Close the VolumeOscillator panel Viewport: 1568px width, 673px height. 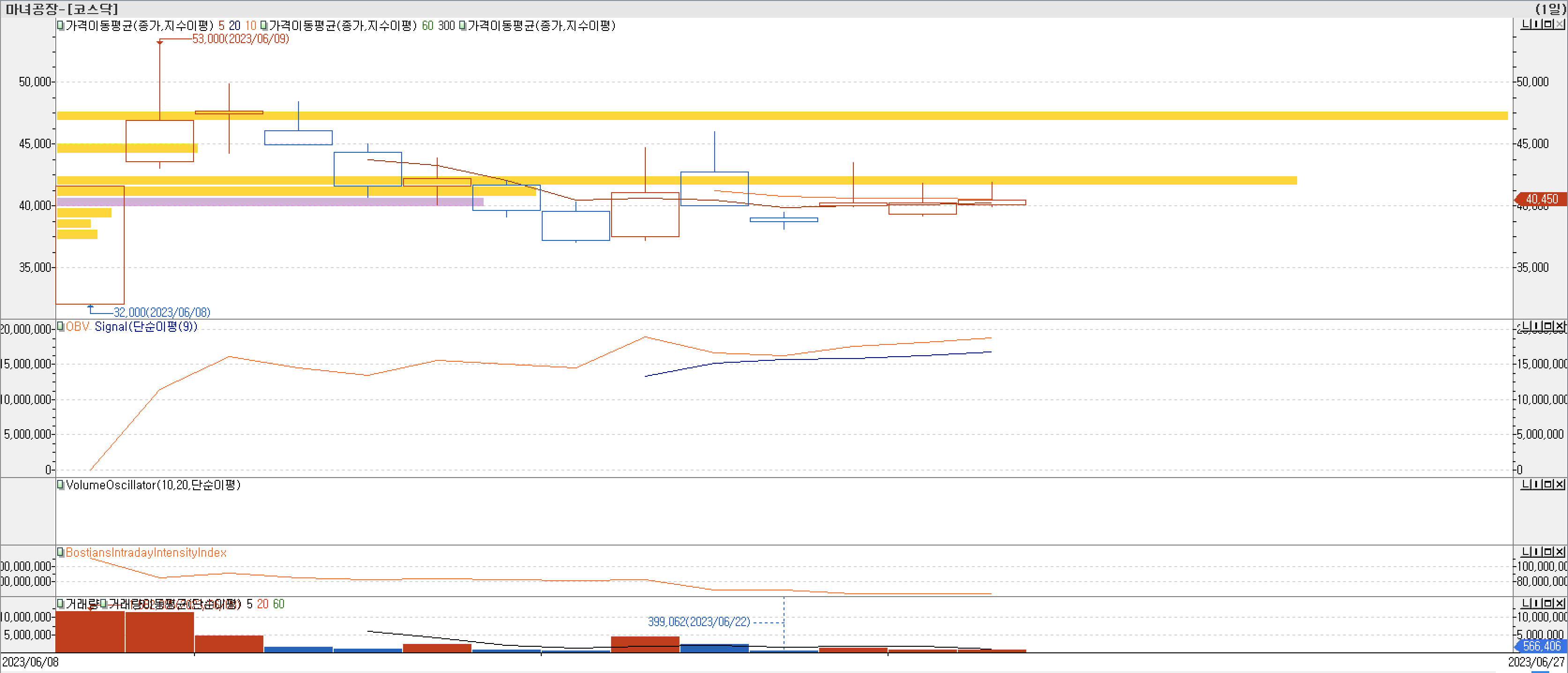point(1560,485)
